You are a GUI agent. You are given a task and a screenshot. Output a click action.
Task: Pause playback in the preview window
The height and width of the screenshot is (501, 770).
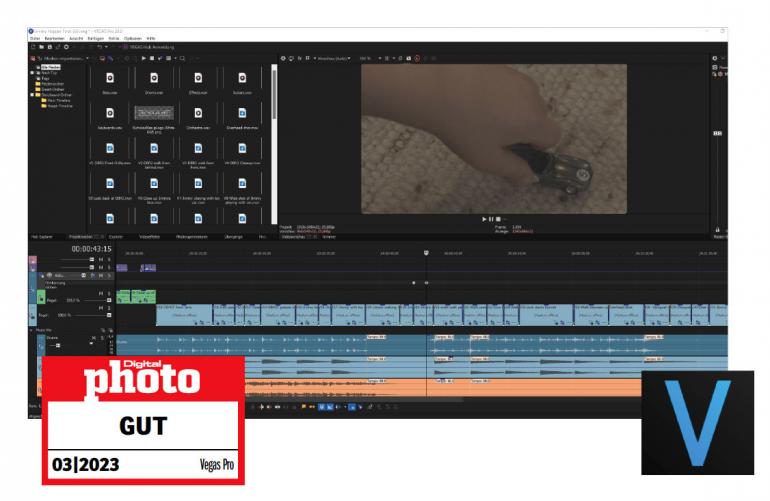pos(491,218)
